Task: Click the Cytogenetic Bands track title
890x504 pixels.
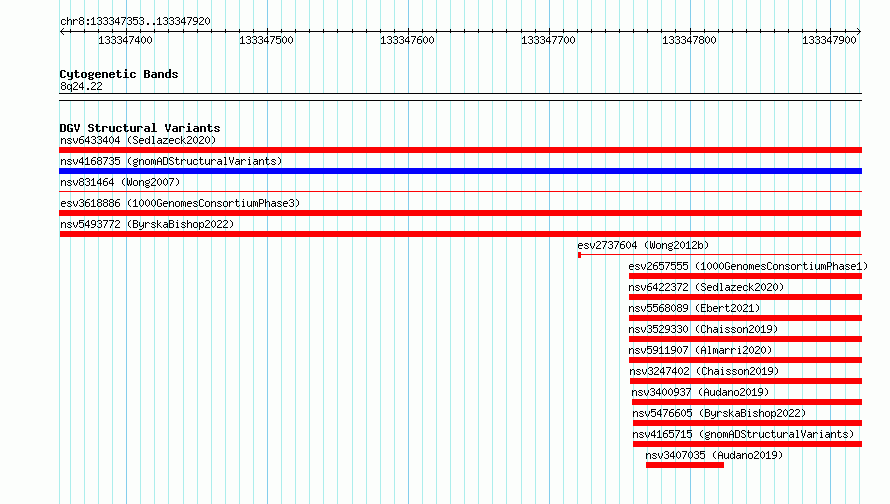Action: pyautogui.click(x=119, y=74)
